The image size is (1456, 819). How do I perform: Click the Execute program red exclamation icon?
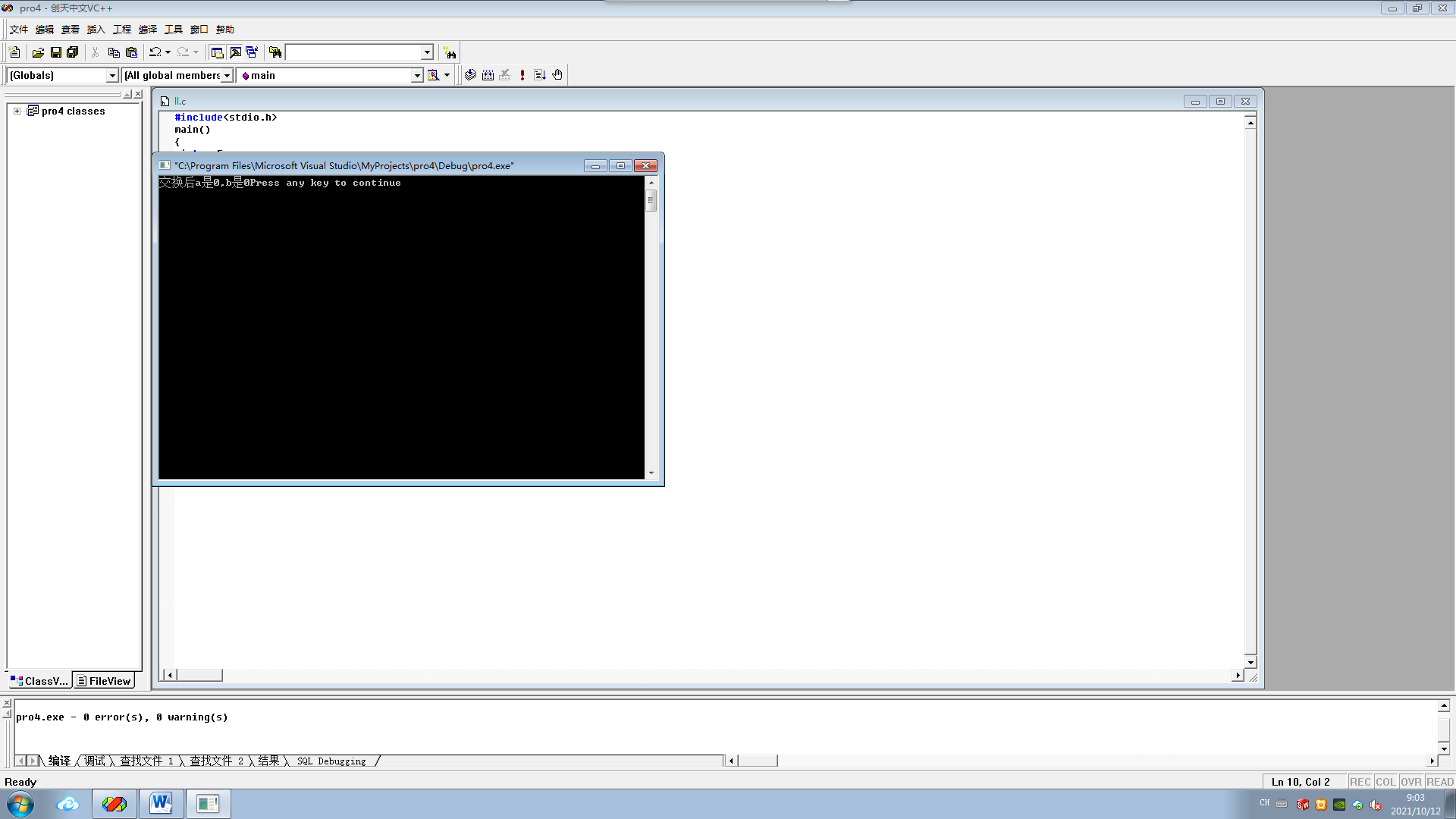522,75
